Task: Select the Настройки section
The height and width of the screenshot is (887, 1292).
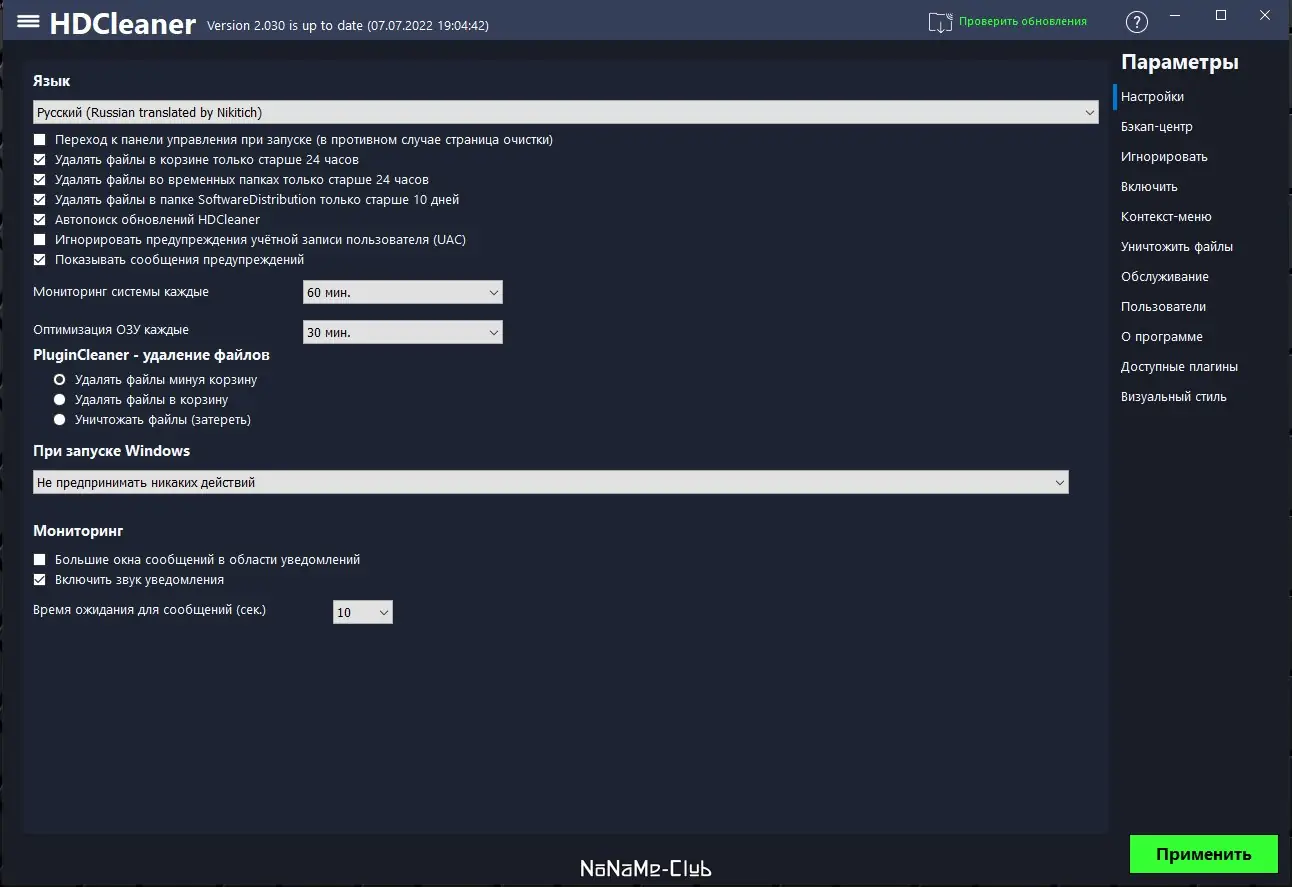Action: [1152, 97]
